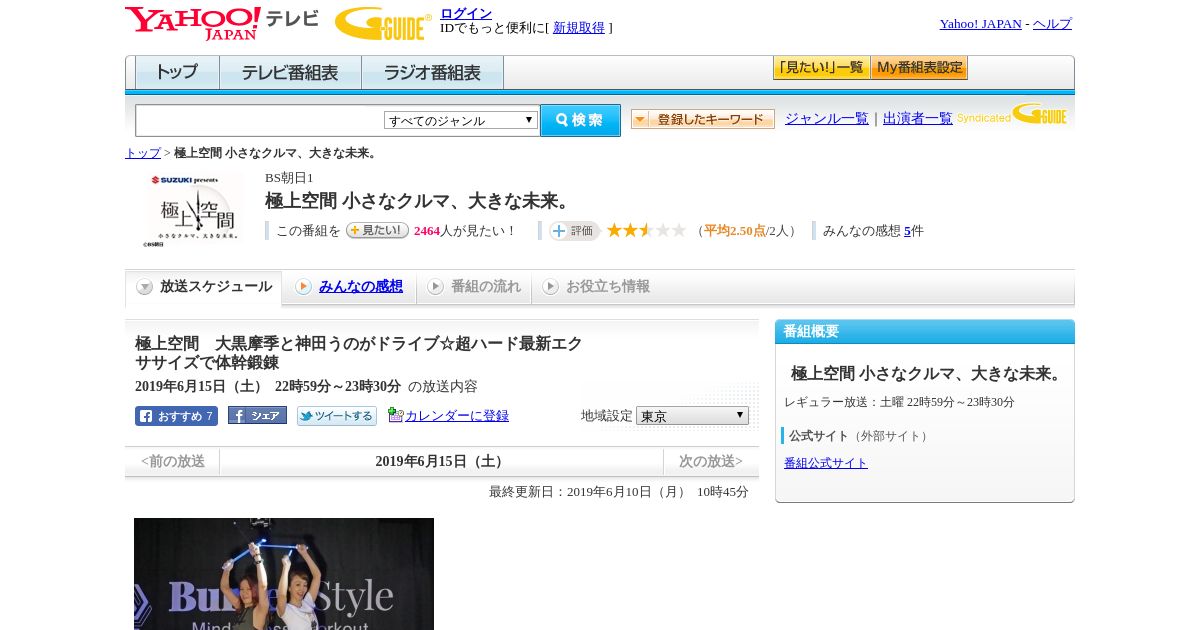Expand the 登録したキーワード dropdown
1200x630 pixels.
pyautogui.click(x=703, y=119)
